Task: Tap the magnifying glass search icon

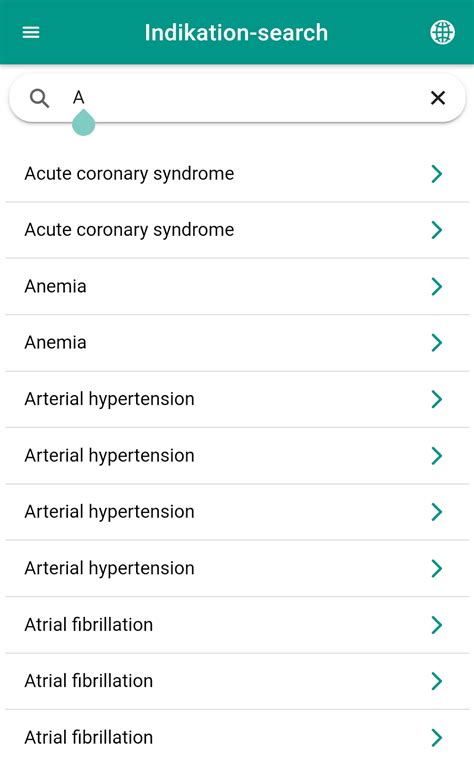Action: point(39,98)
